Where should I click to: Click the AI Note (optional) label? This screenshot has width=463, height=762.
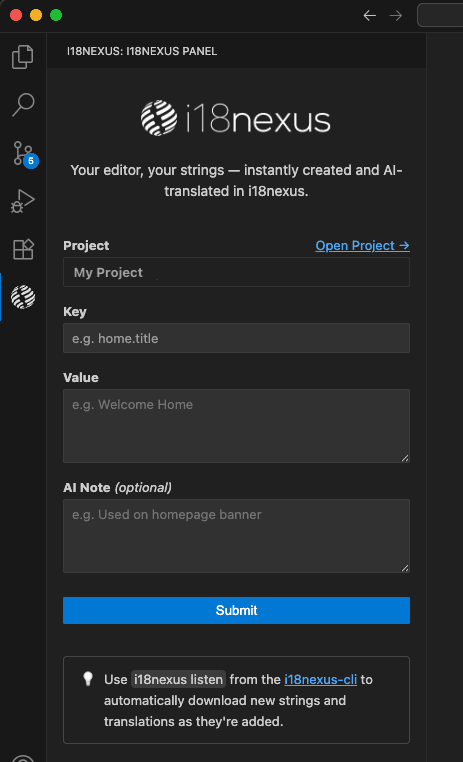[117, 487]
